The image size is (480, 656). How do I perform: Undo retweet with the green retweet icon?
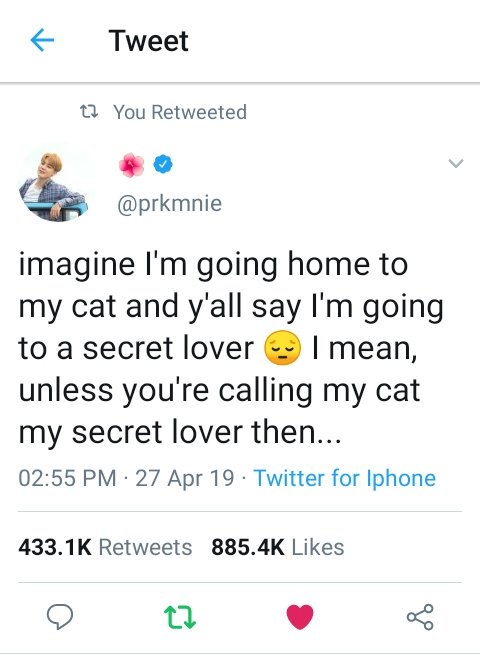coord(180,618)
